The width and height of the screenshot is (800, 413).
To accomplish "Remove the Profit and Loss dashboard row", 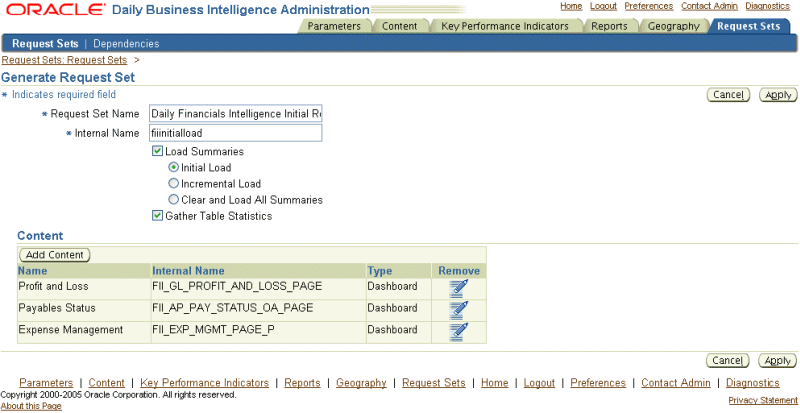I will point(458,288).
